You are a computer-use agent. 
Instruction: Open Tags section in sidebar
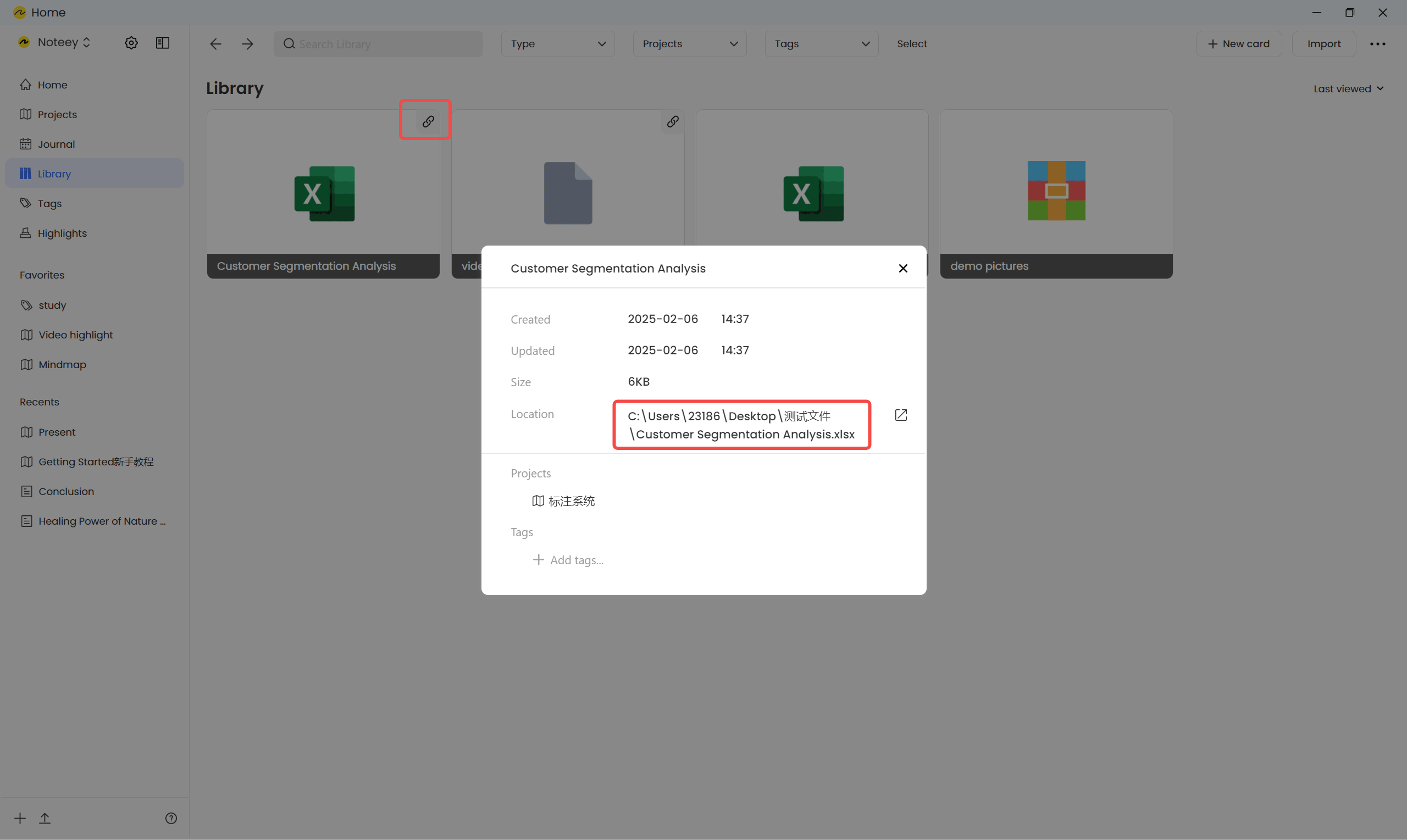point(50,203)
